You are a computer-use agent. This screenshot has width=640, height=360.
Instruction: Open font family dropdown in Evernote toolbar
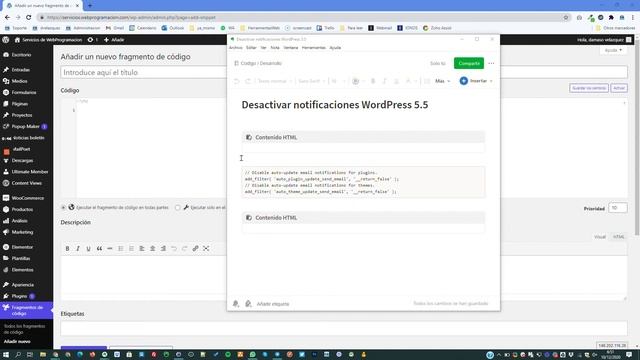pos(311,81)
